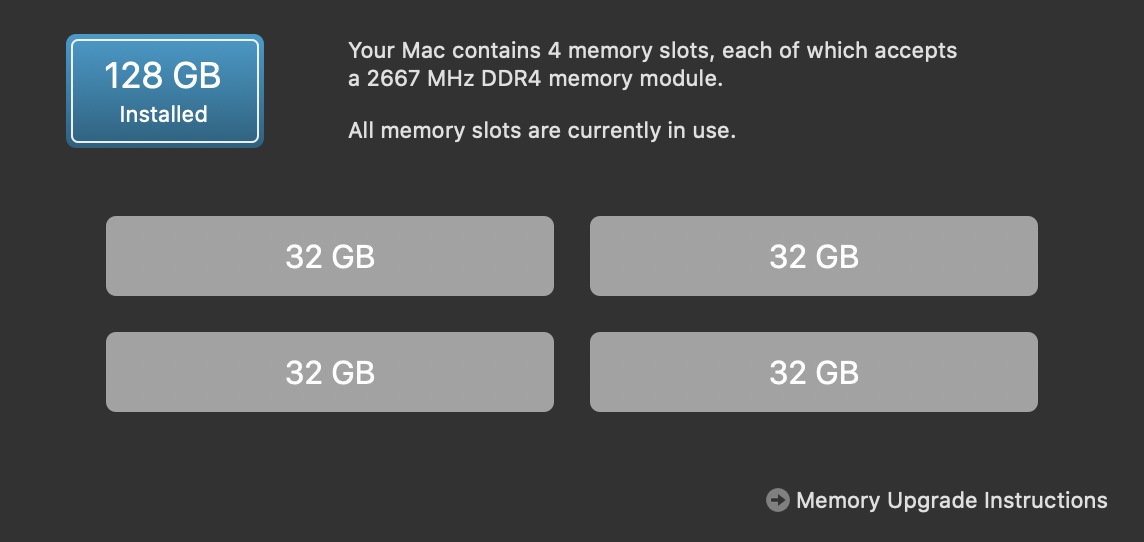Viewport: 1144px width, 542px height.
Task: Select the bottom-left 32 GB memory slot
Action: point(329,372)
